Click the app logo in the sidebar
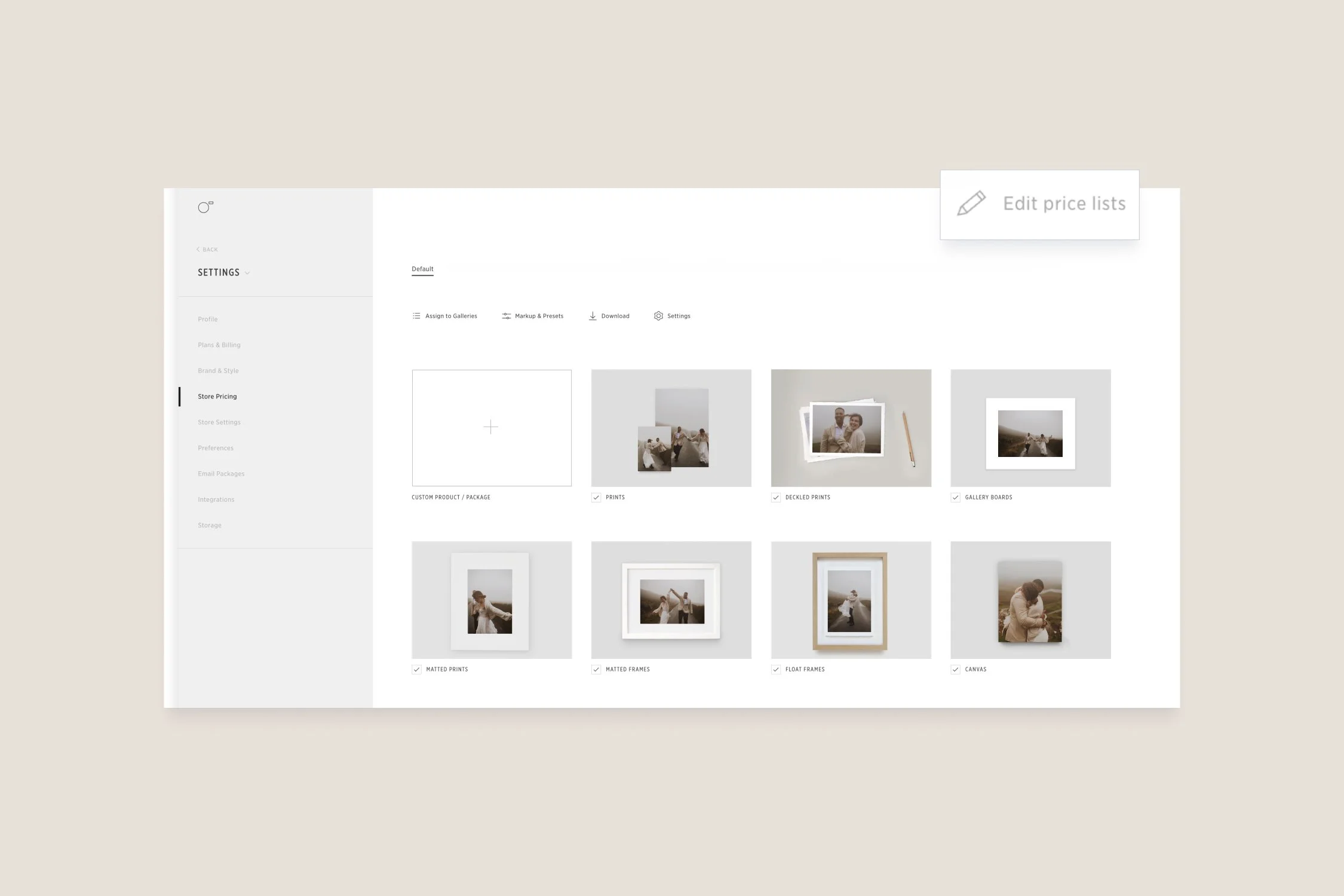Image resolution: width=1344 pixels, height=896 pixels. pyautogui.click(x=205, y=207)
